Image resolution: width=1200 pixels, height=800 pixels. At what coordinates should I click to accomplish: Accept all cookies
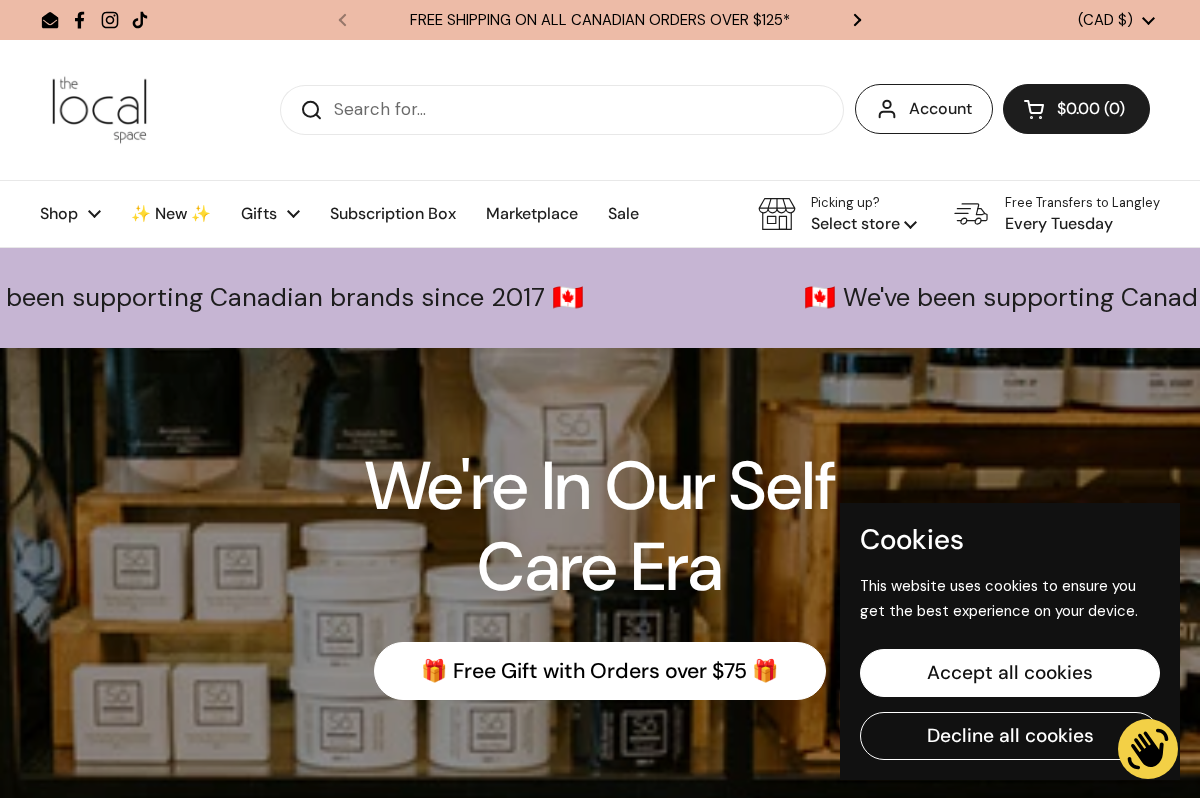[x=1010, y=673]
